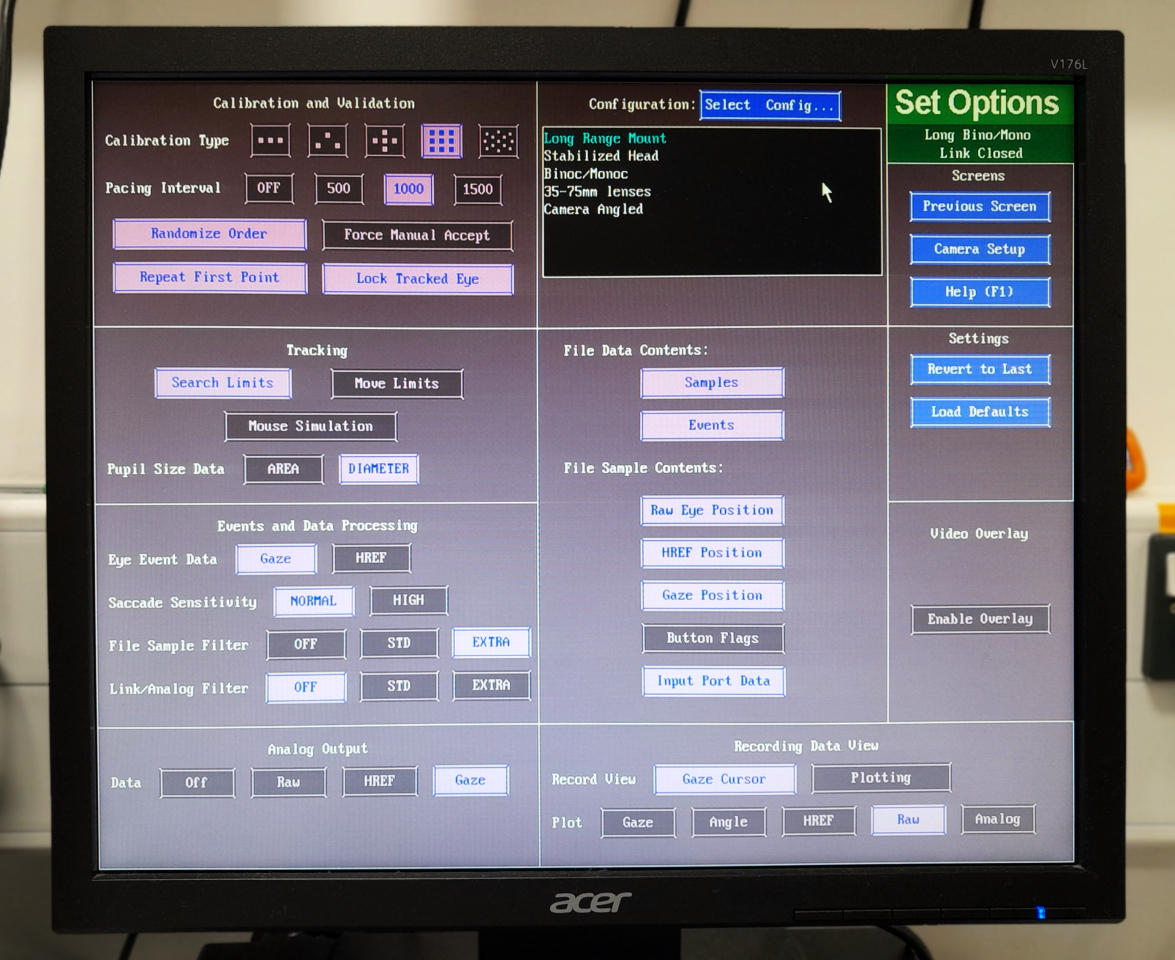1175x960 pixels.
Task: Enable the Video Overlay
Action: pos(979,619)
